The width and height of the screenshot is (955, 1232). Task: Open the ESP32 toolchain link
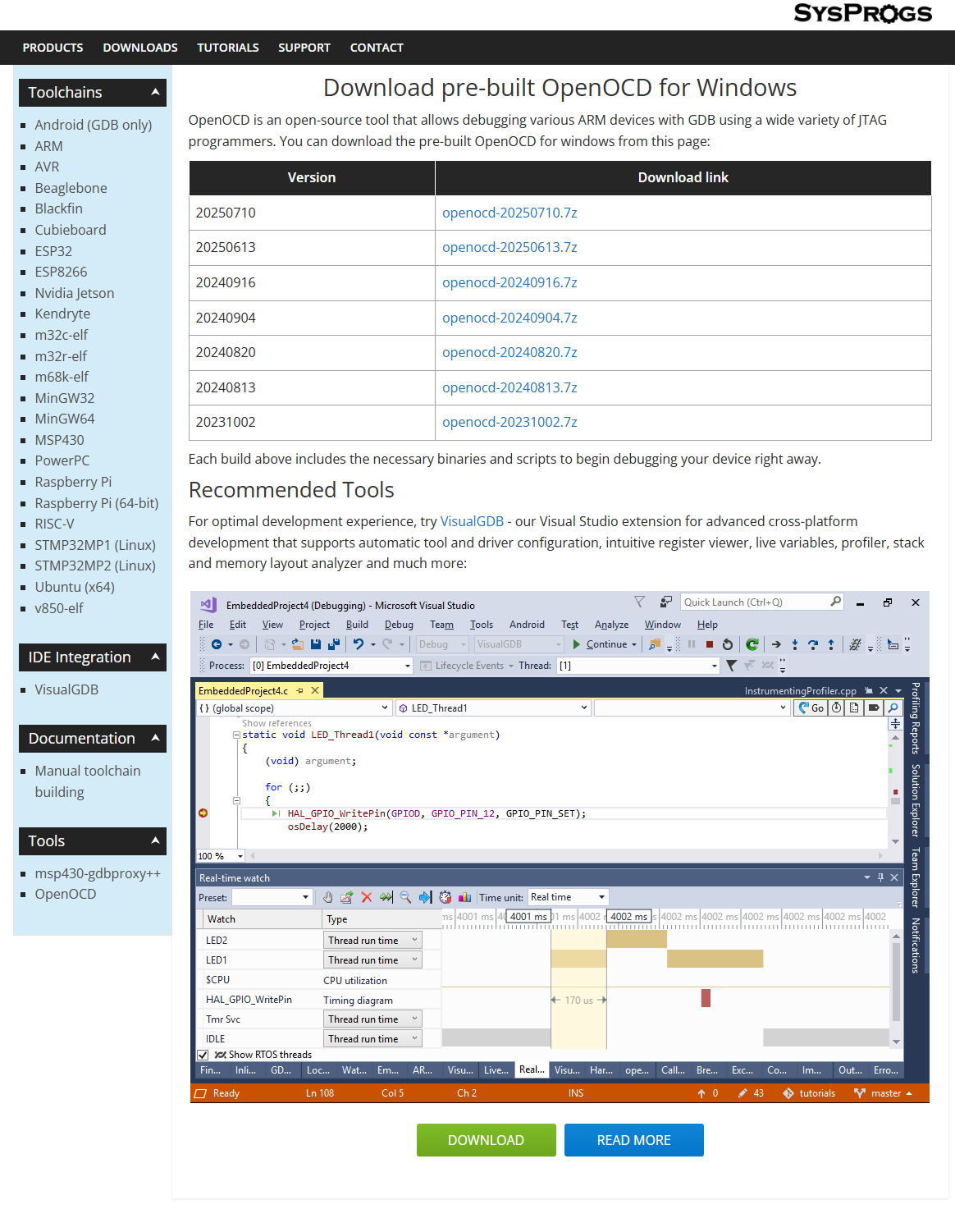53,251
